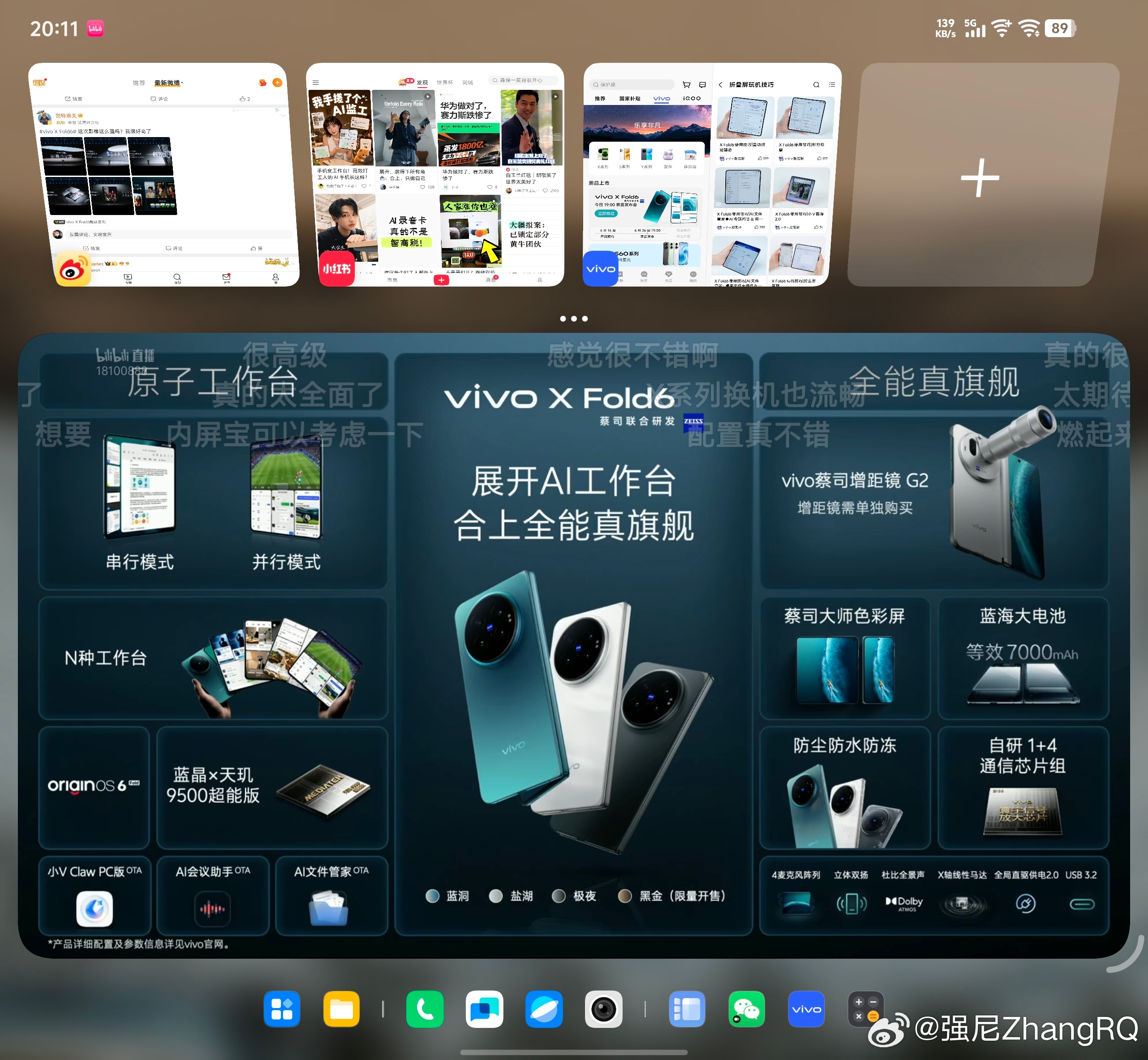Launch WeChat from the dock
This screenshot has height=1060, width=1148.
pyautogui.click(x=746, y=1009)
